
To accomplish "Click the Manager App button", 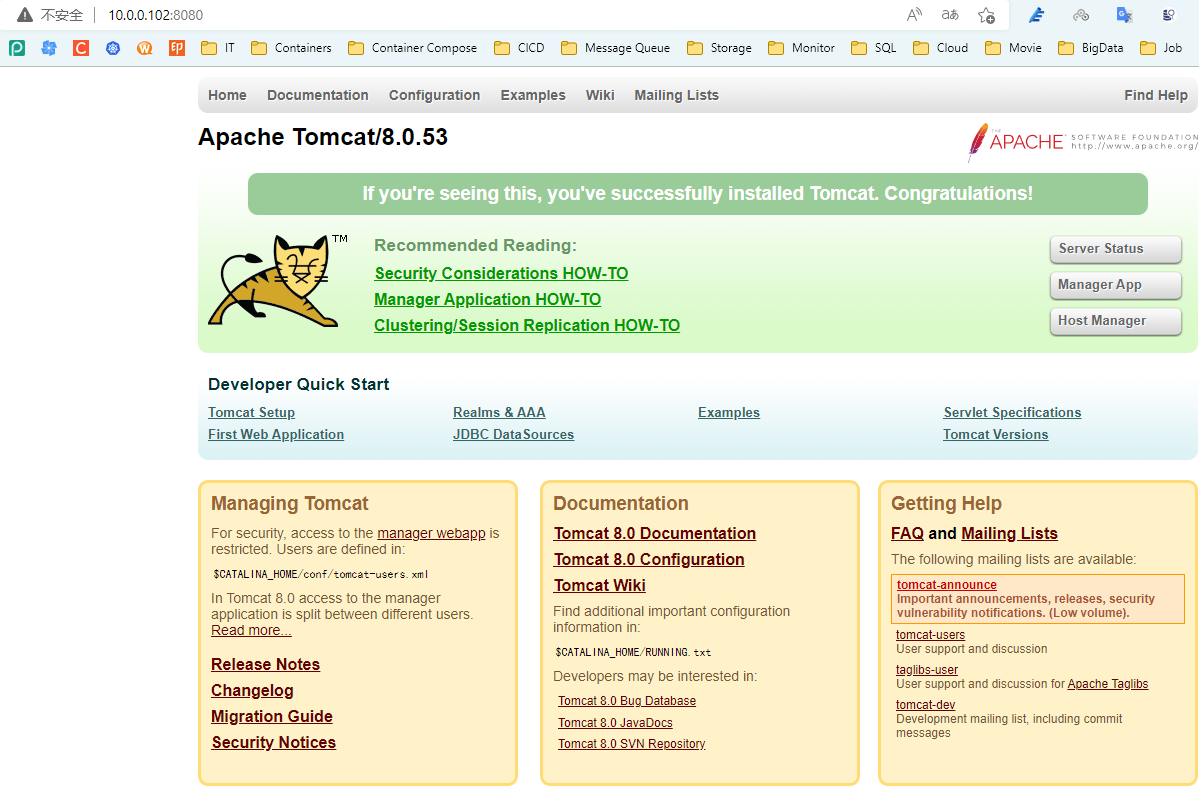I will click(x=1116, y=285).
